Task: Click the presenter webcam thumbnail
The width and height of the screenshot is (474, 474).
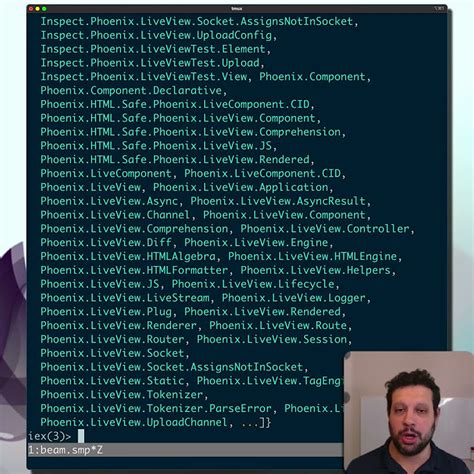Action: click(409, 412)
